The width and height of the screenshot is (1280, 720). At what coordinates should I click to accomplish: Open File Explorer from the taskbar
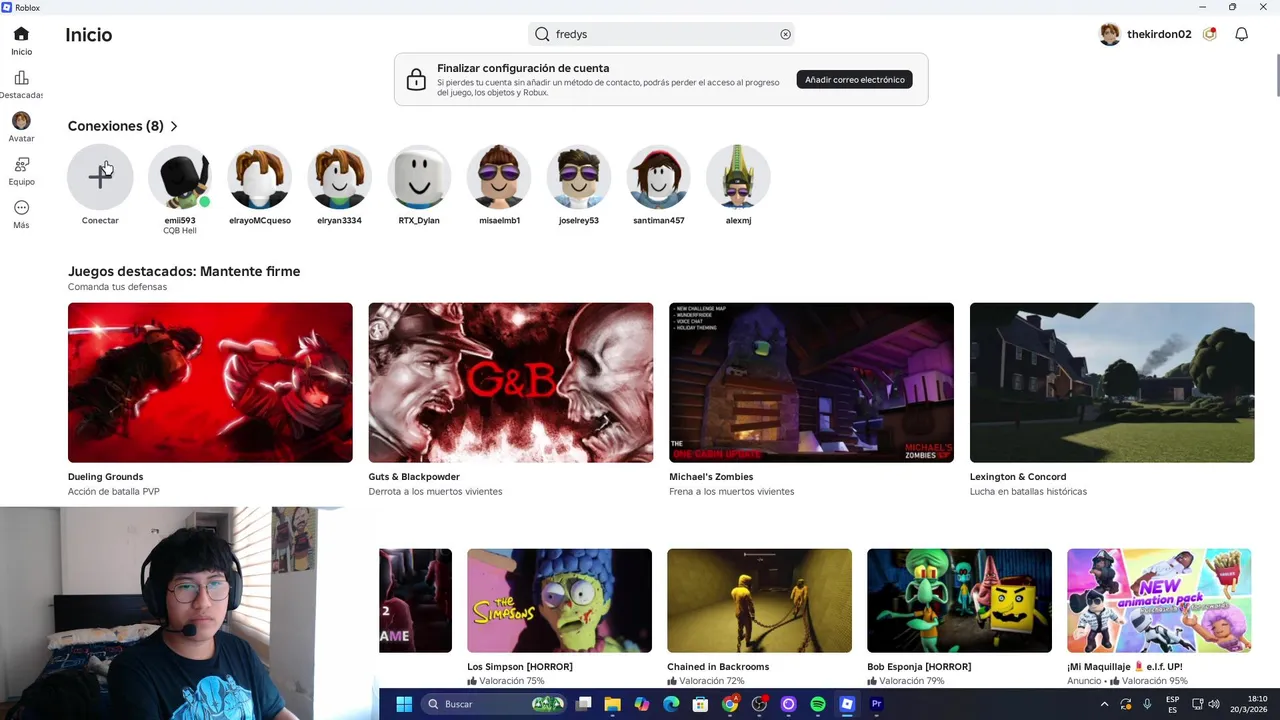tap(612, 704)
